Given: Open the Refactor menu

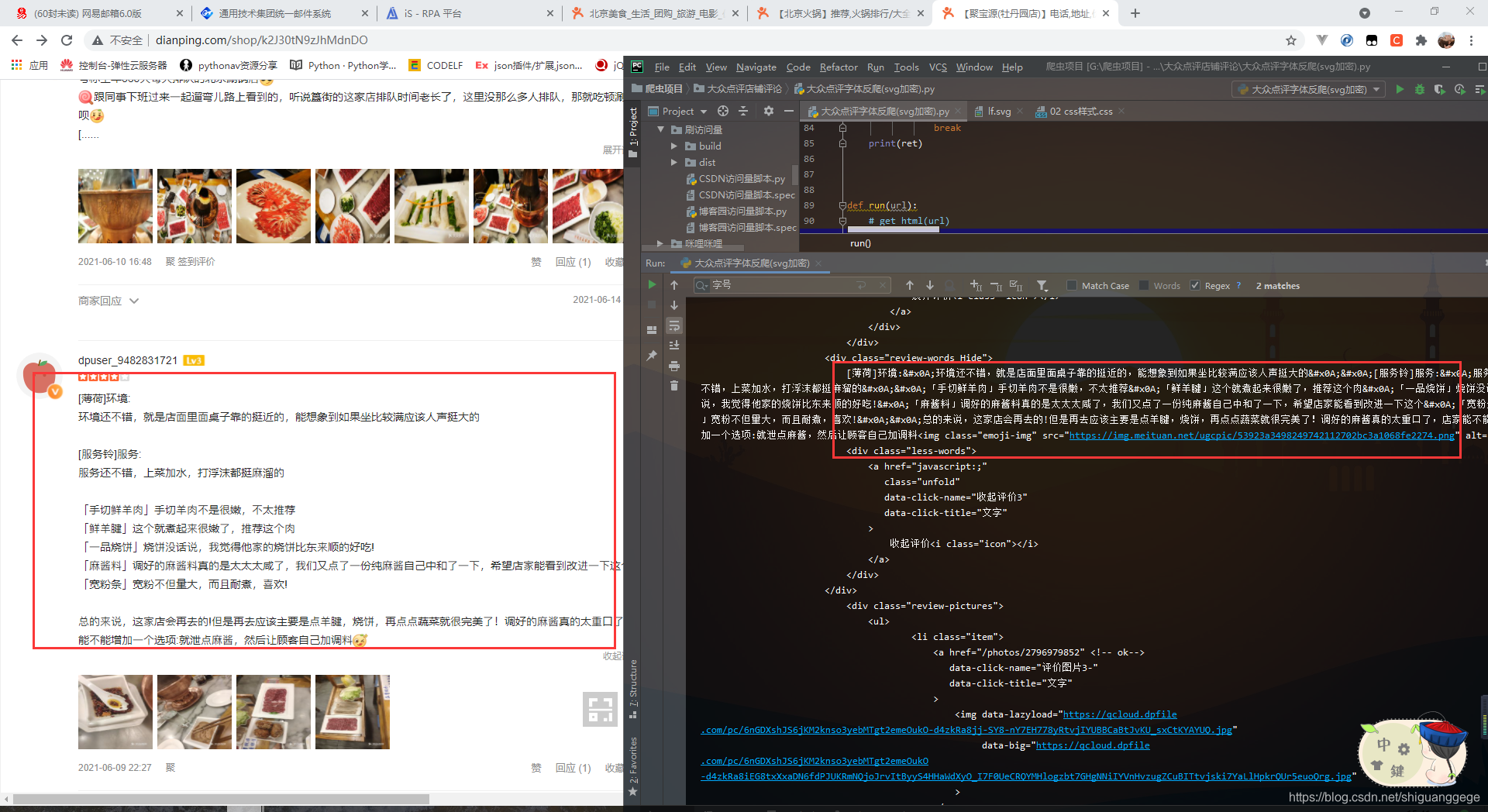Looking at the screenshot, I should (x=839, y=67).
